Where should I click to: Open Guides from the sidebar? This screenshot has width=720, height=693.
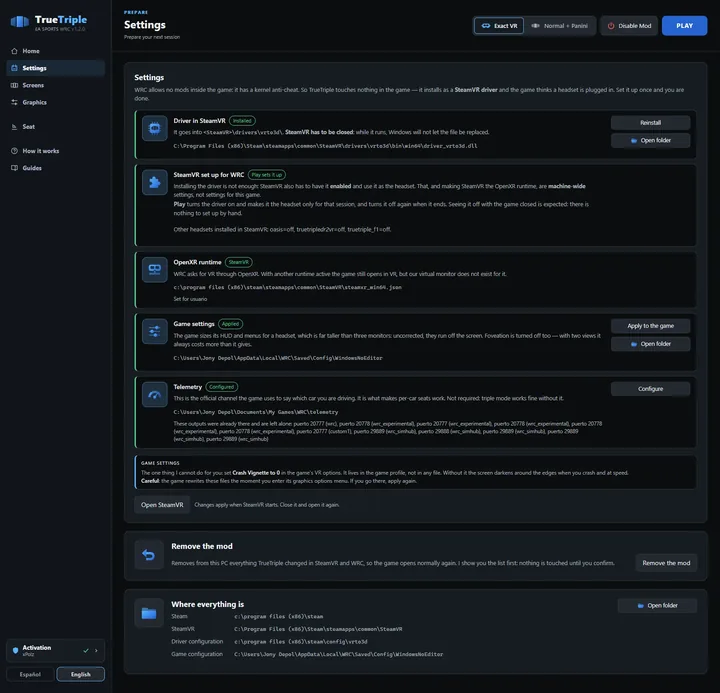pos(56,168)
